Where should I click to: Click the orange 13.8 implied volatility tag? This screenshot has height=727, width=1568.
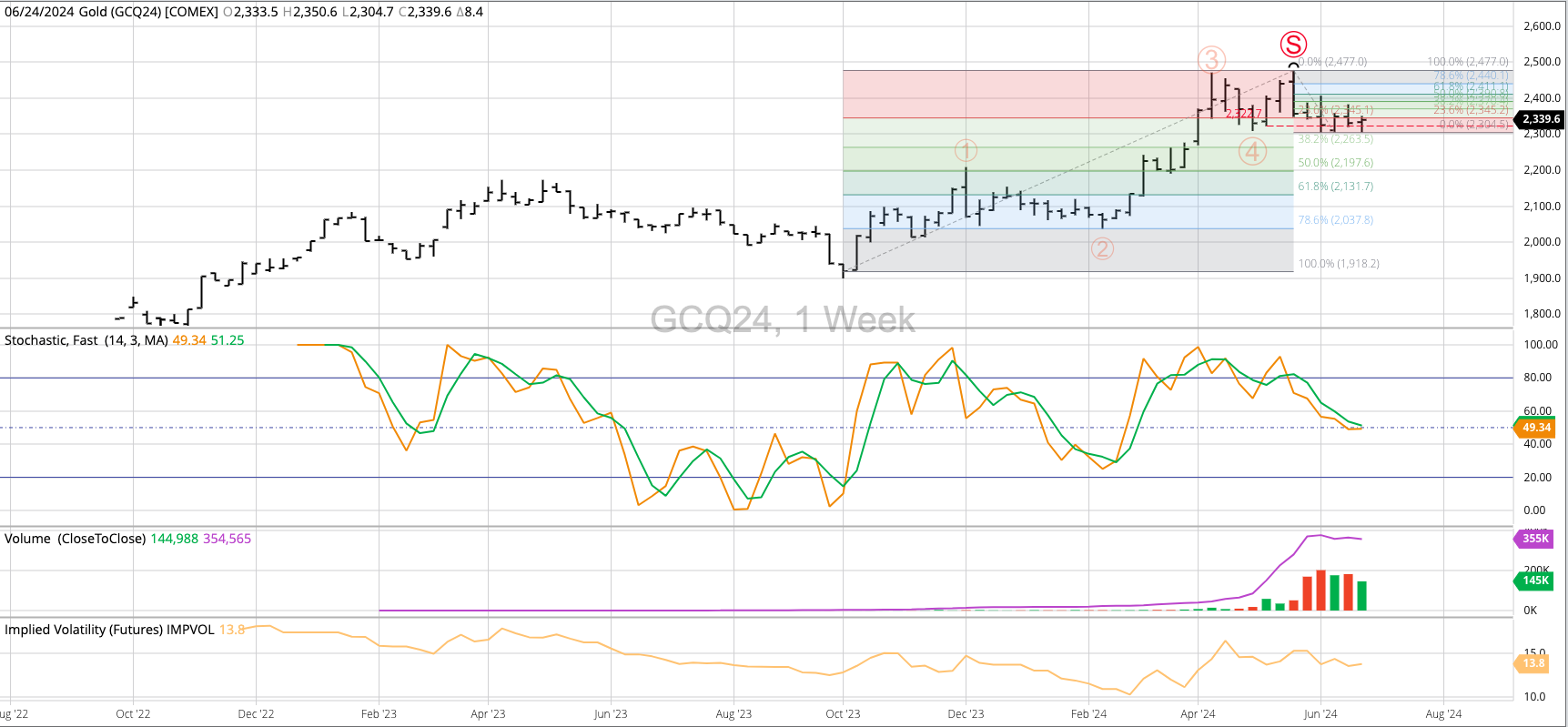(x=1533, y=663)
